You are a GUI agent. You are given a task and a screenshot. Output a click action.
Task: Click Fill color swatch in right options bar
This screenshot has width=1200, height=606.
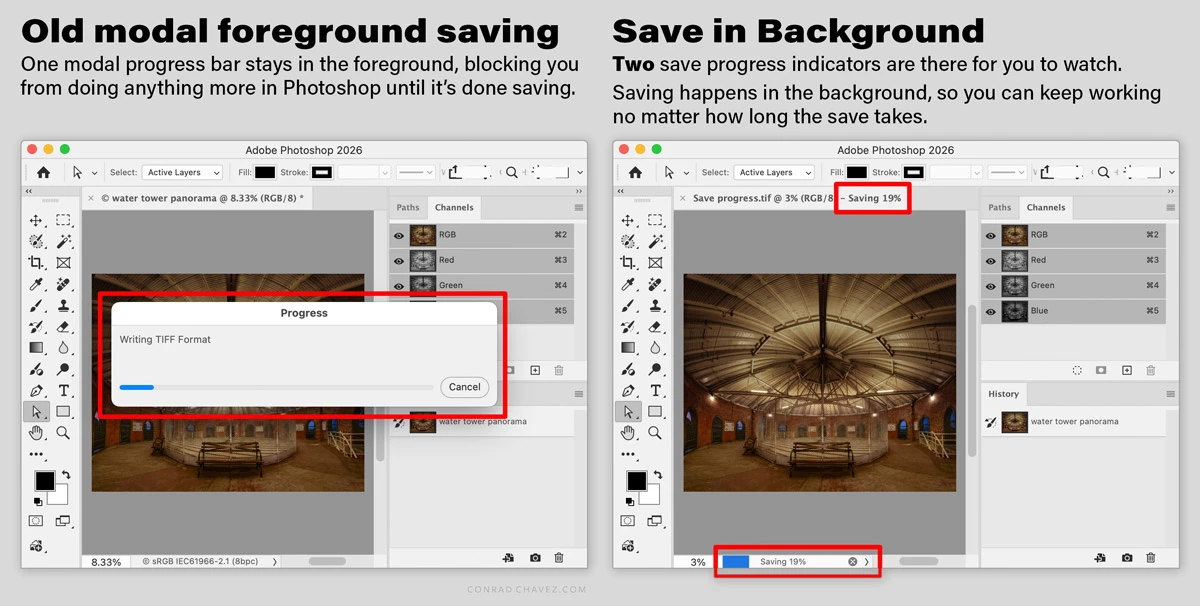tap(857, 172)
